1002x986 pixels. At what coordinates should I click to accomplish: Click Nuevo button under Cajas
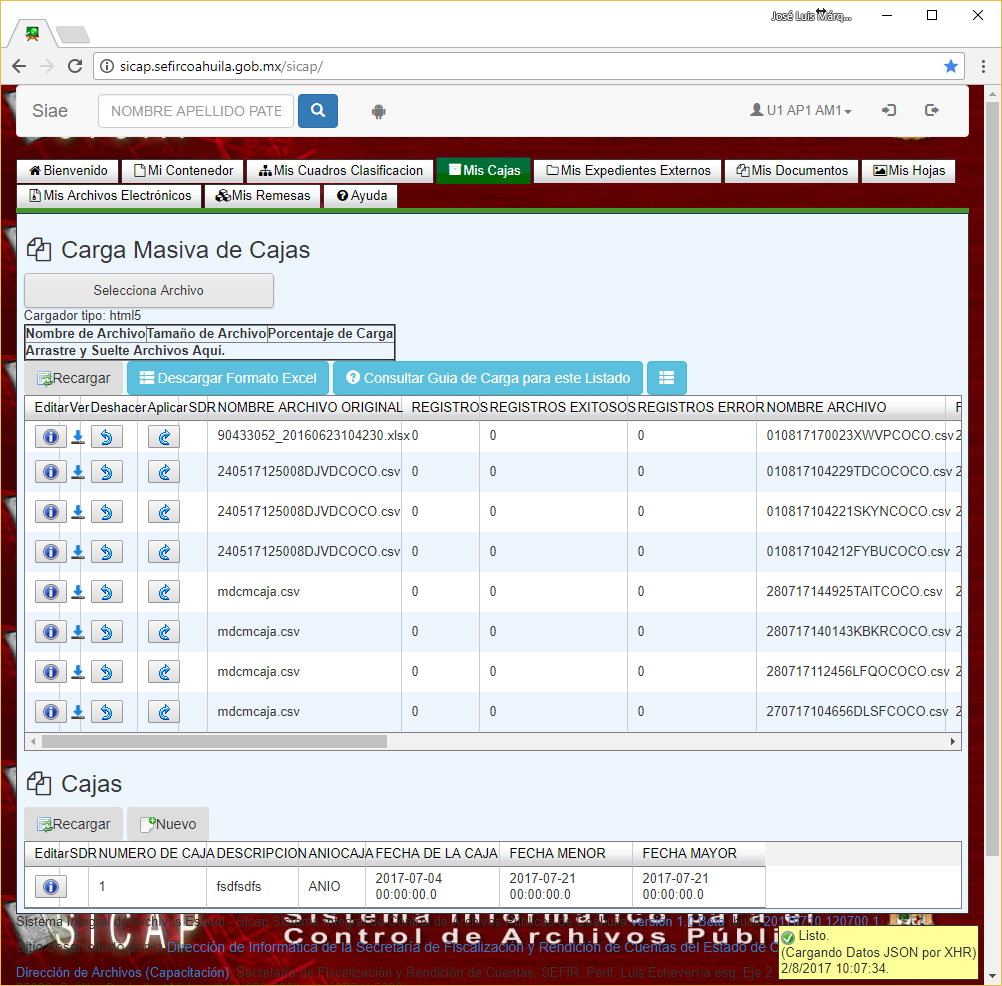click(168, 824)
